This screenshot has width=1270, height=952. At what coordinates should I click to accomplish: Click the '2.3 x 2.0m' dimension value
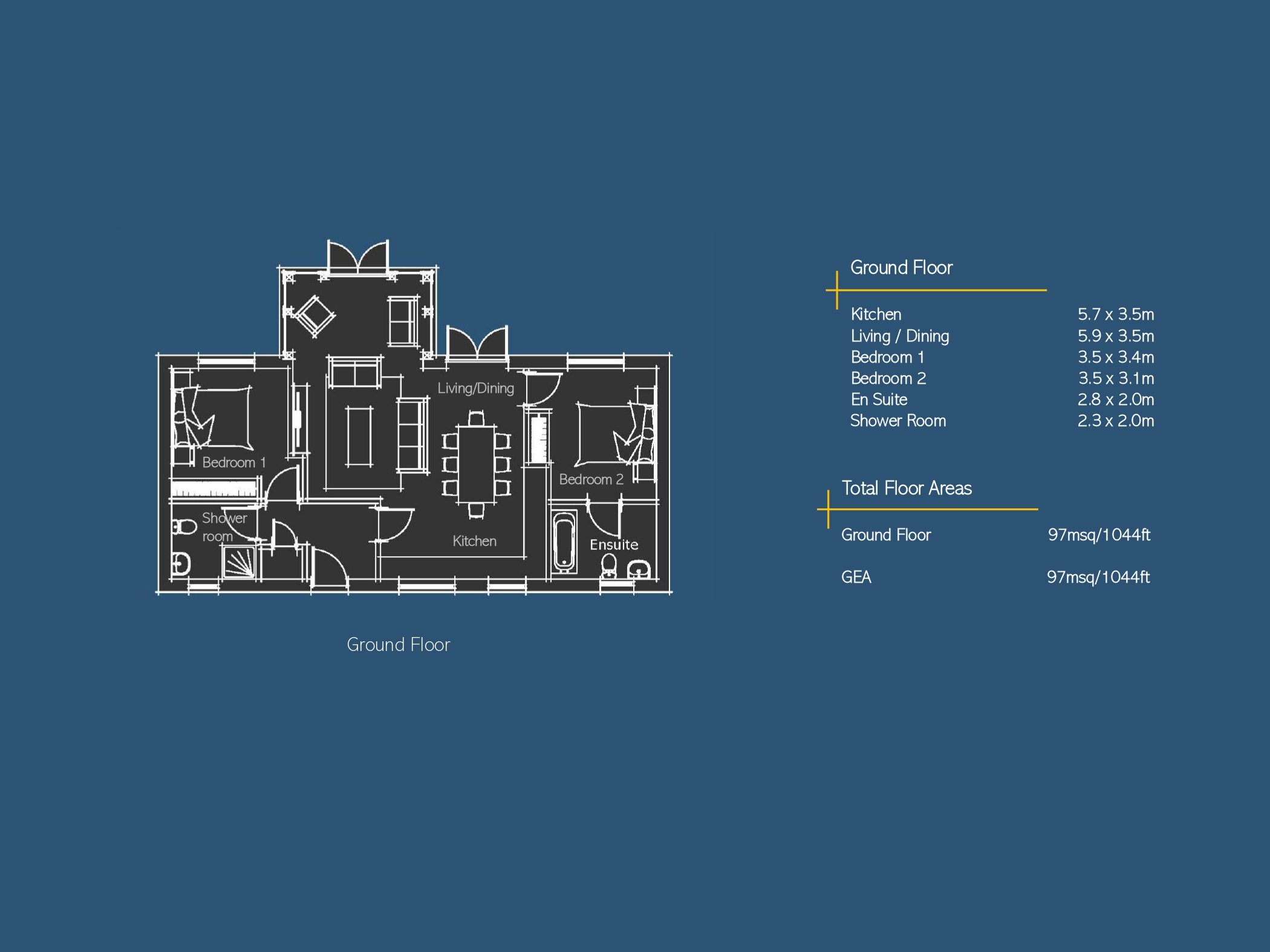[x=1116, y=421]
